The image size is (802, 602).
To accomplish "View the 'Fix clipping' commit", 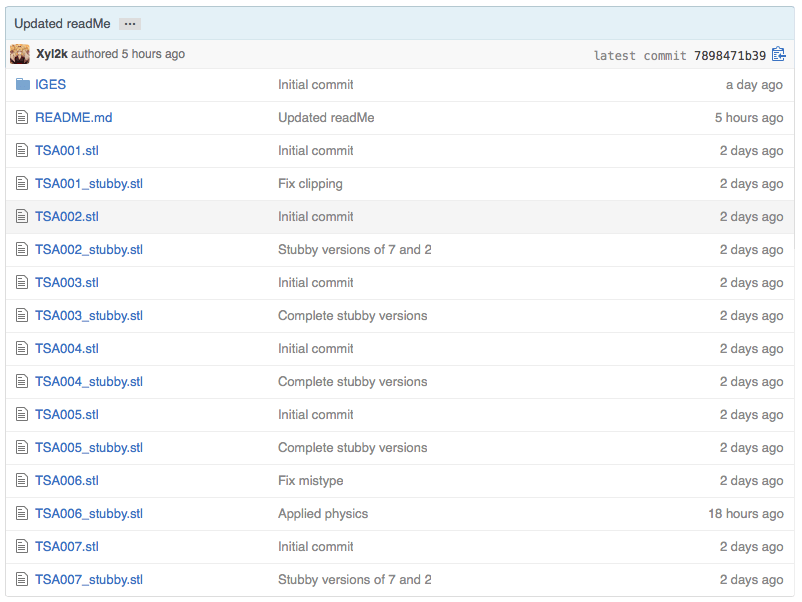I will coord(310,184).
